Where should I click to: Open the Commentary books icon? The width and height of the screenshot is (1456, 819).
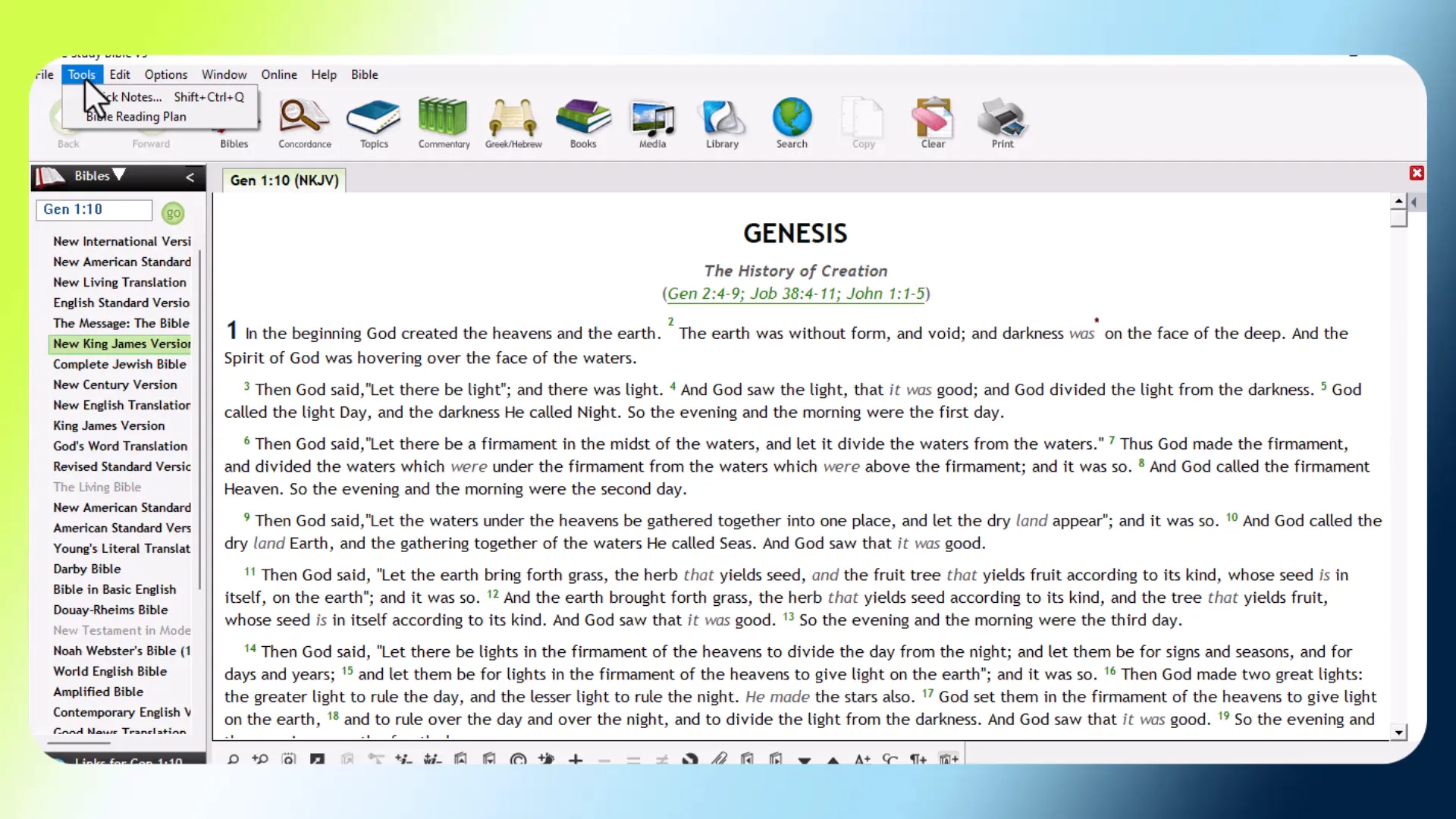coord(444,124)
